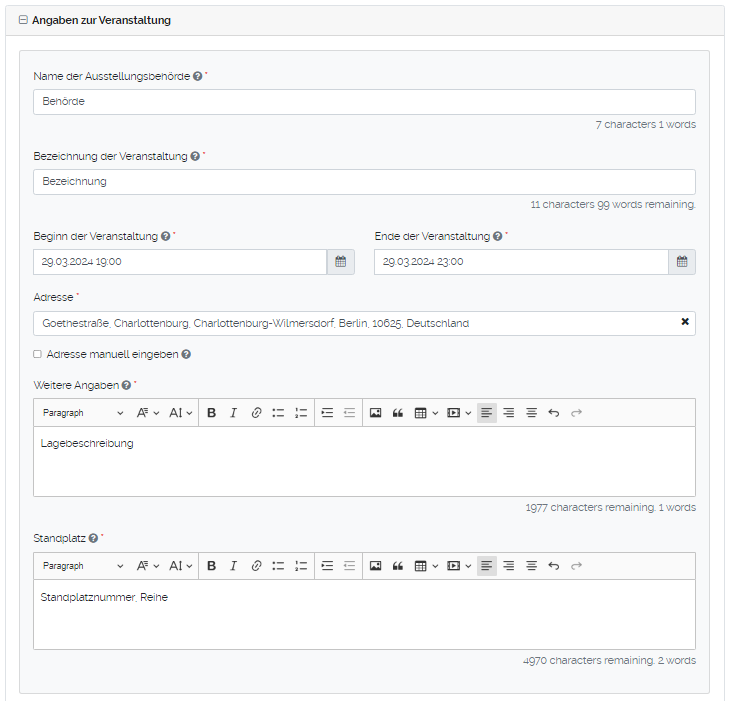Image resolution: width=730 pixels, height=701 pixels.
Task: Show help for Bezeichnung der Veranstaltung
Action: [x=195, y=157]
